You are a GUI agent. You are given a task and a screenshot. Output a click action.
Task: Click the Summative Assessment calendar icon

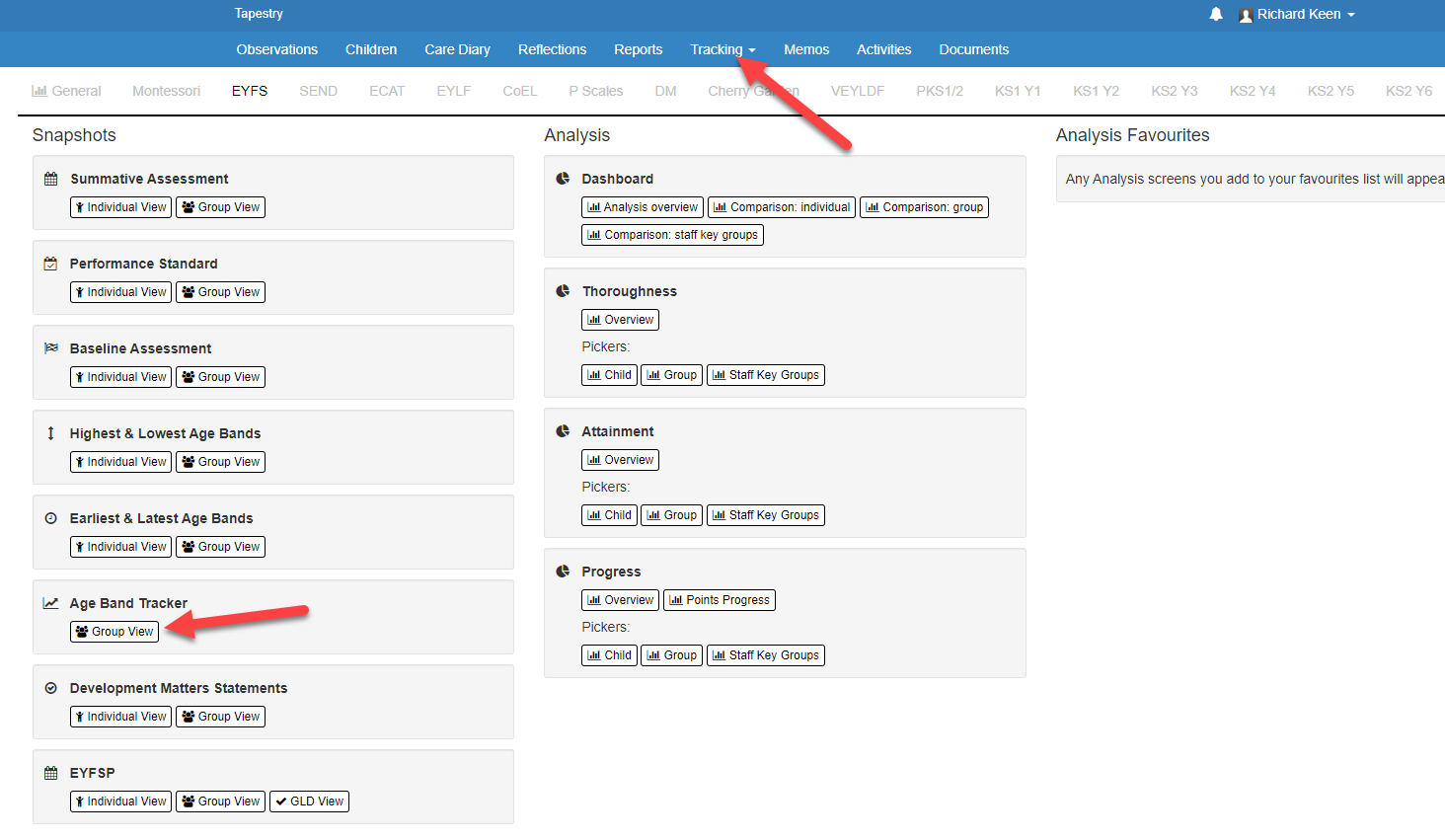pos(51,179)
